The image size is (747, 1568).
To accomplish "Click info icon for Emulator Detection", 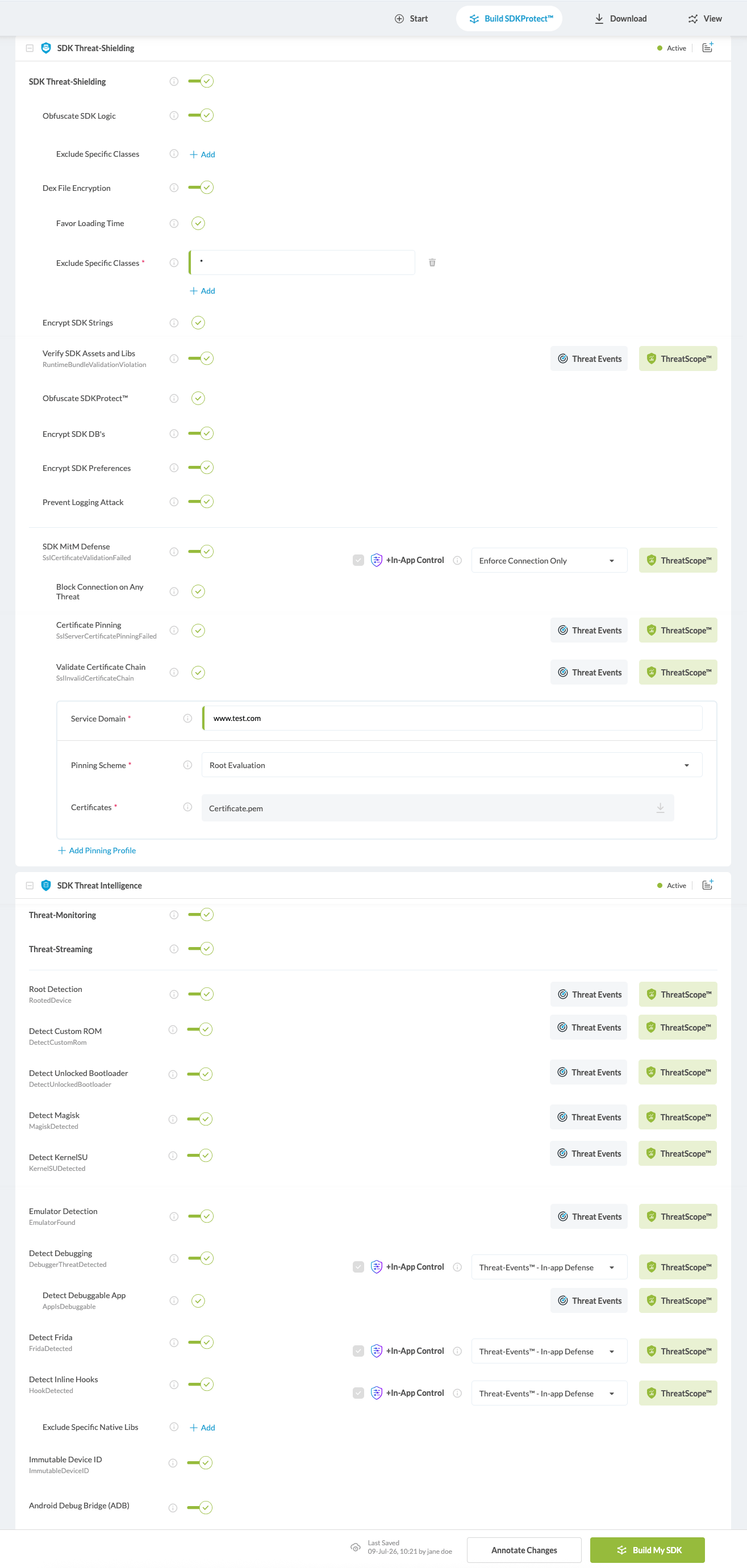I will click(x=173, y=1216).
